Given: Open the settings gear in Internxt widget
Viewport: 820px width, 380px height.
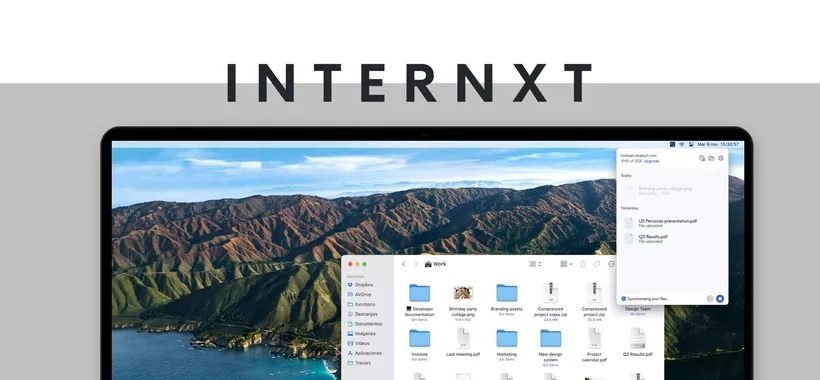Looking at the screenshot, I should tap(721, 158).
